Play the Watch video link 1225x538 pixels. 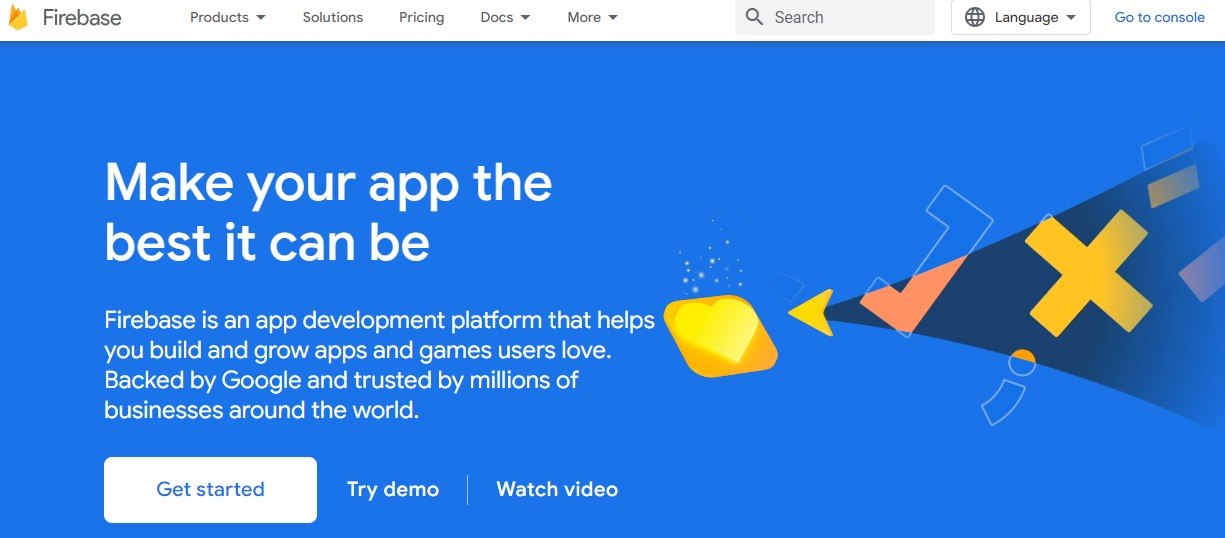click(x=557, y=489)
